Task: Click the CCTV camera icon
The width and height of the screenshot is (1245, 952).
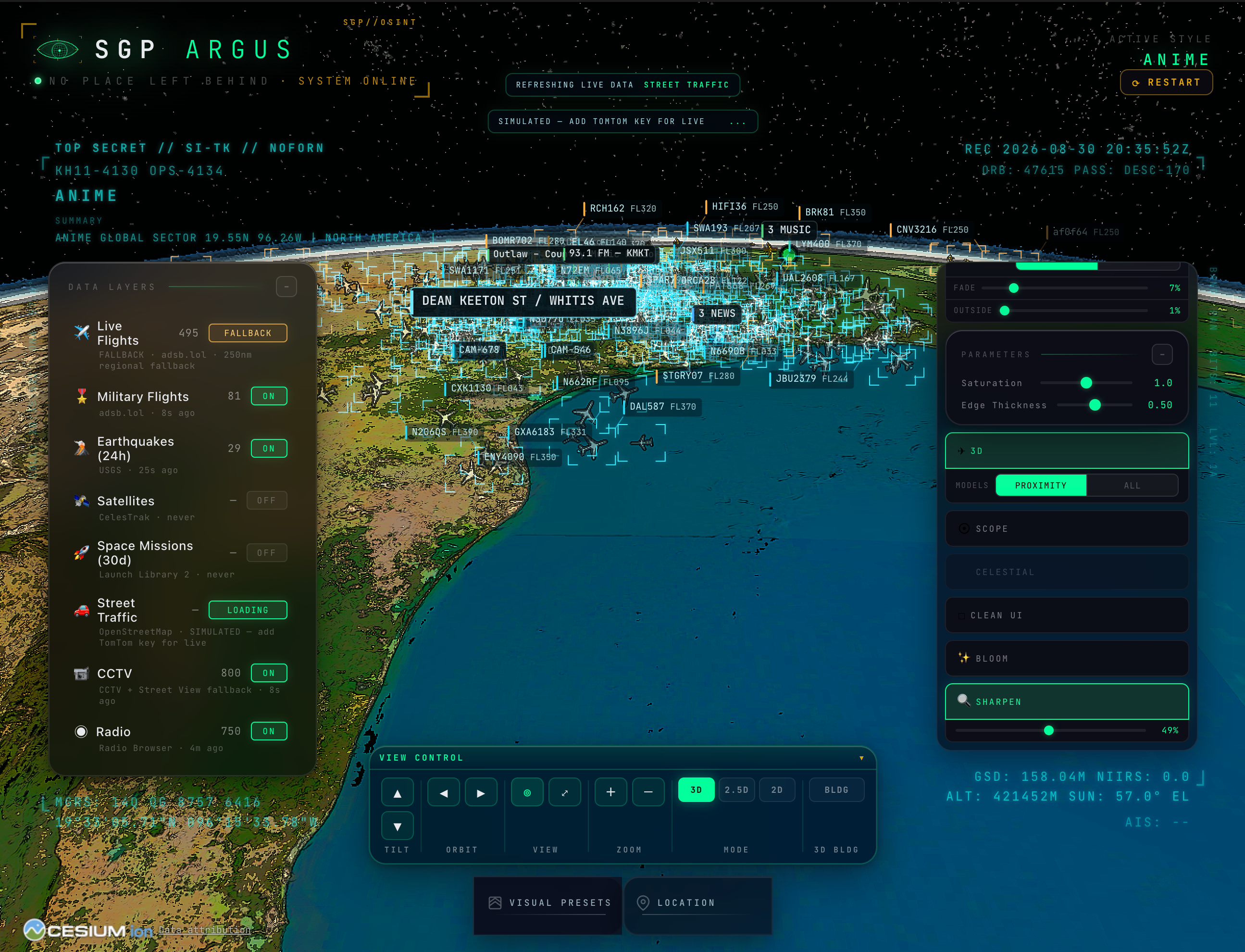Action: (x=82, y=673)
